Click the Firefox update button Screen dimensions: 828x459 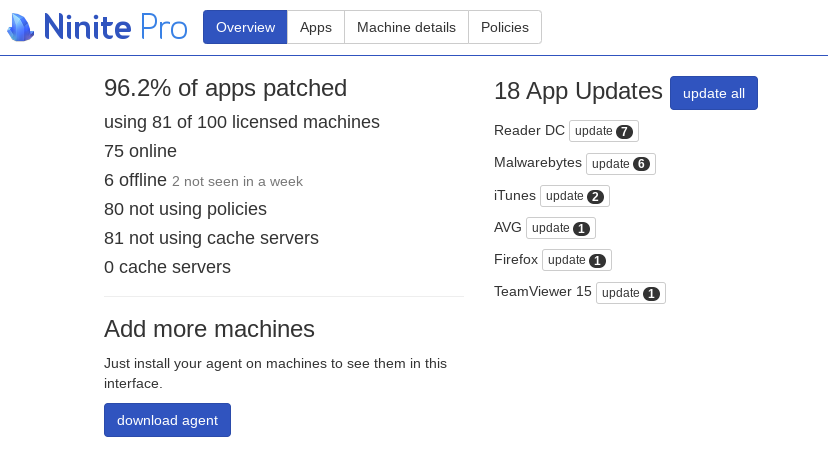577,260
